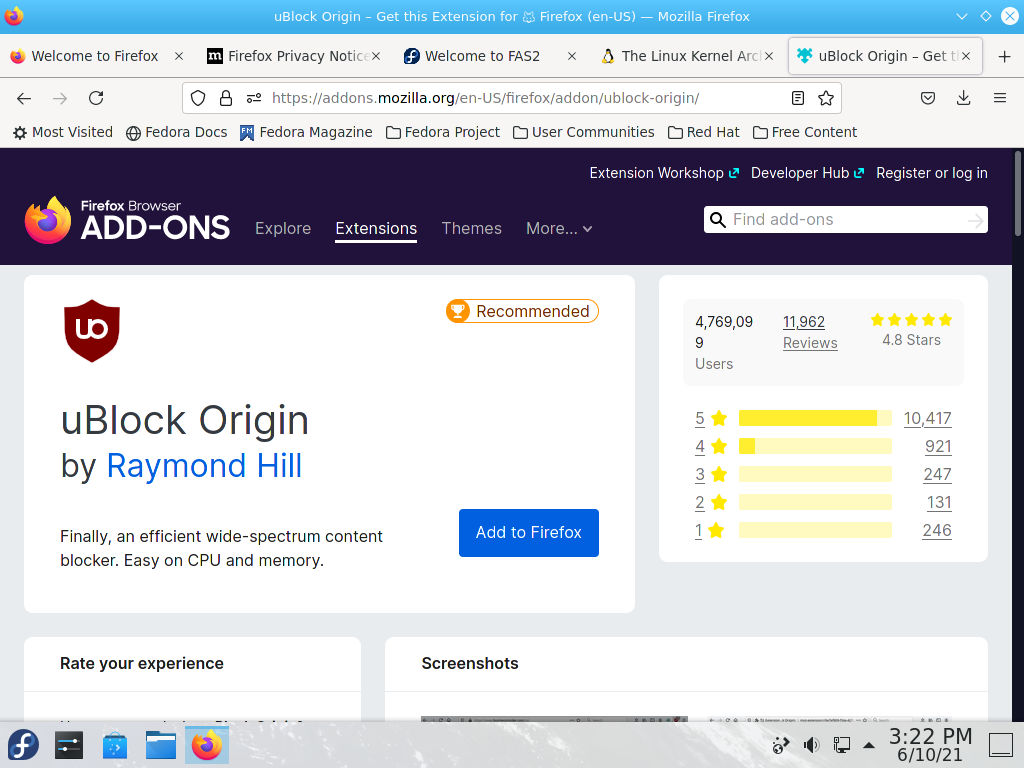The height and width of the screenshot is (768, 1024).
Task: Filter reviews by 4 star rating bar
Action: [x=815, y=447]
